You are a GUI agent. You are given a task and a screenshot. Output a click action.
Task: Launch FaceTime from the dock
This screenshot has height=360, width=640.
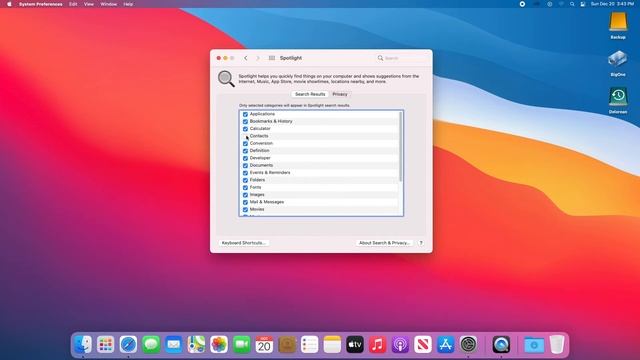[242, 345]
